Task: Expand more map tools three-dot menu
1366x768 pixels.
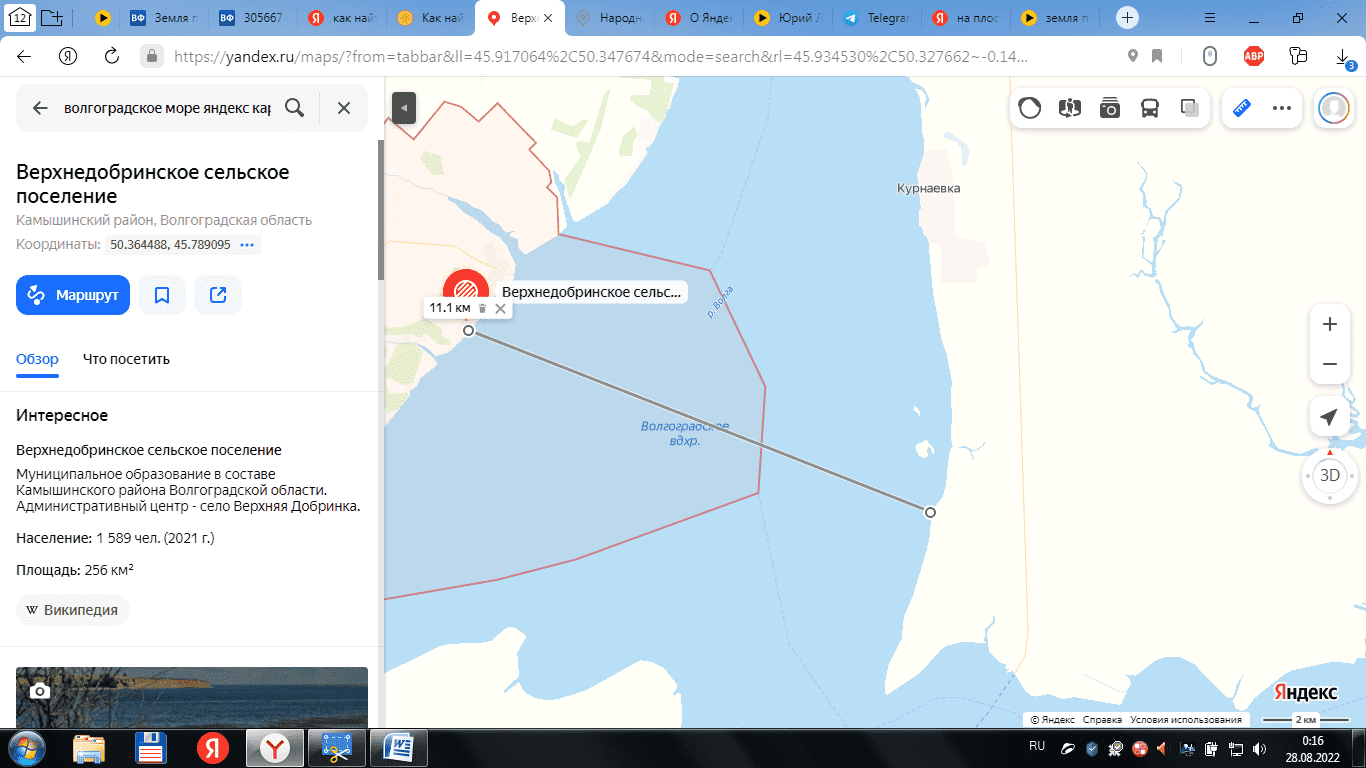Action: click(x=1282, y=108)
